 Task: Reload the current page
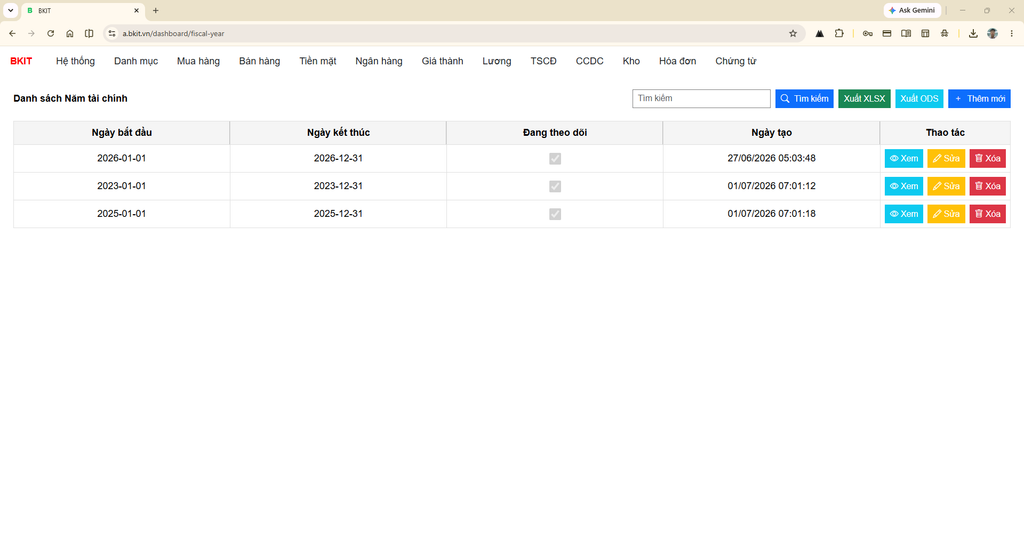click(50, 33)
